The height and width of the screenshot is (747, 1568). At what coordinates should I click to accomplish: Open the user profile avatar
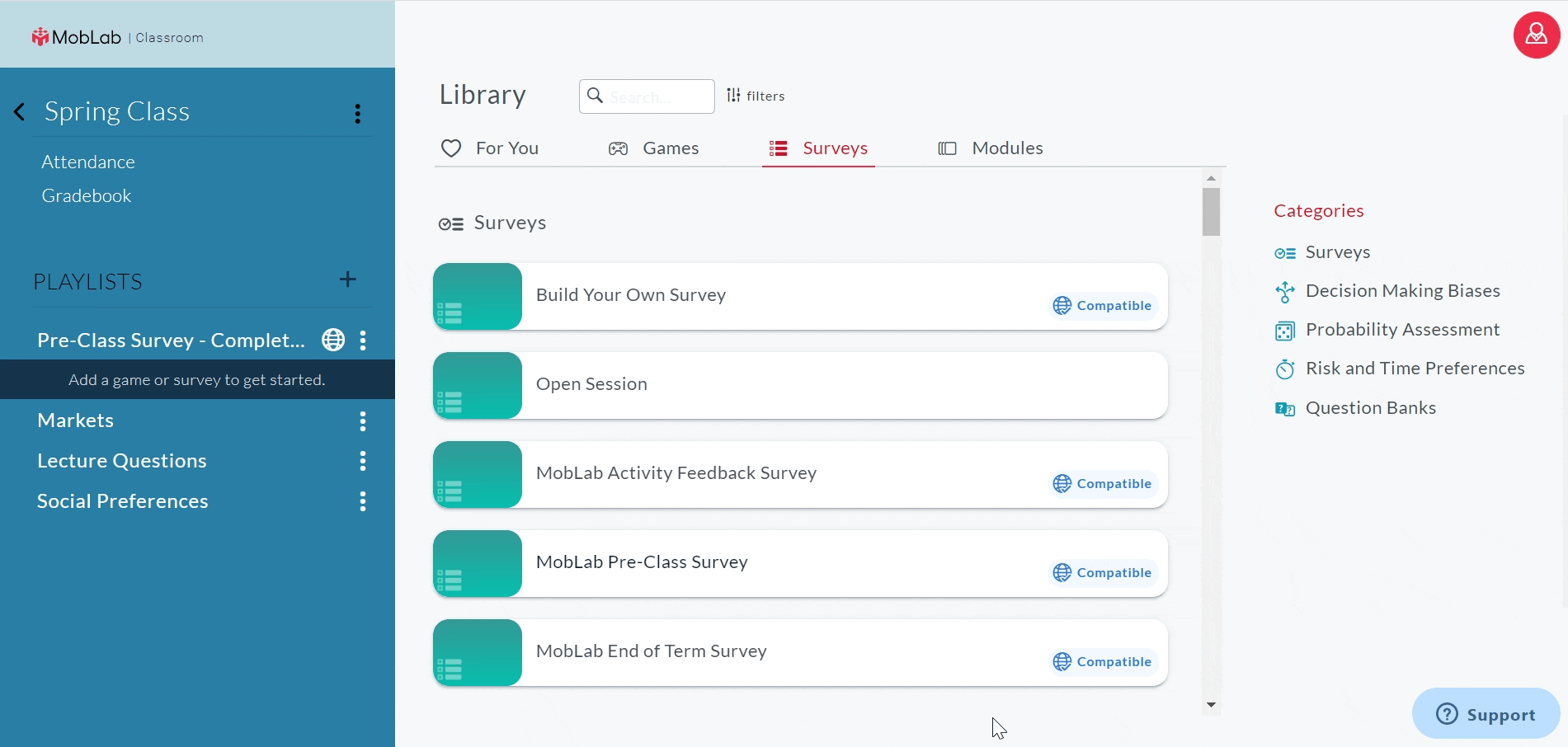(x=1537, y=35)
